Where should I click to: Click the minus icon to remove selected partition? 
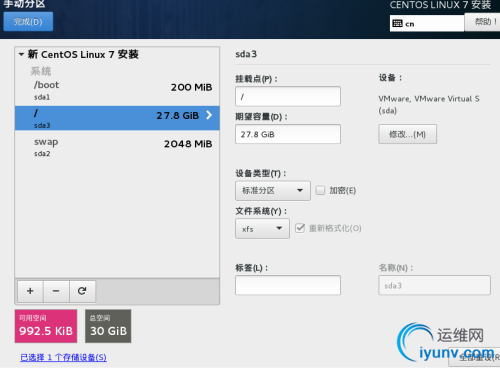[x=56, y=291]
